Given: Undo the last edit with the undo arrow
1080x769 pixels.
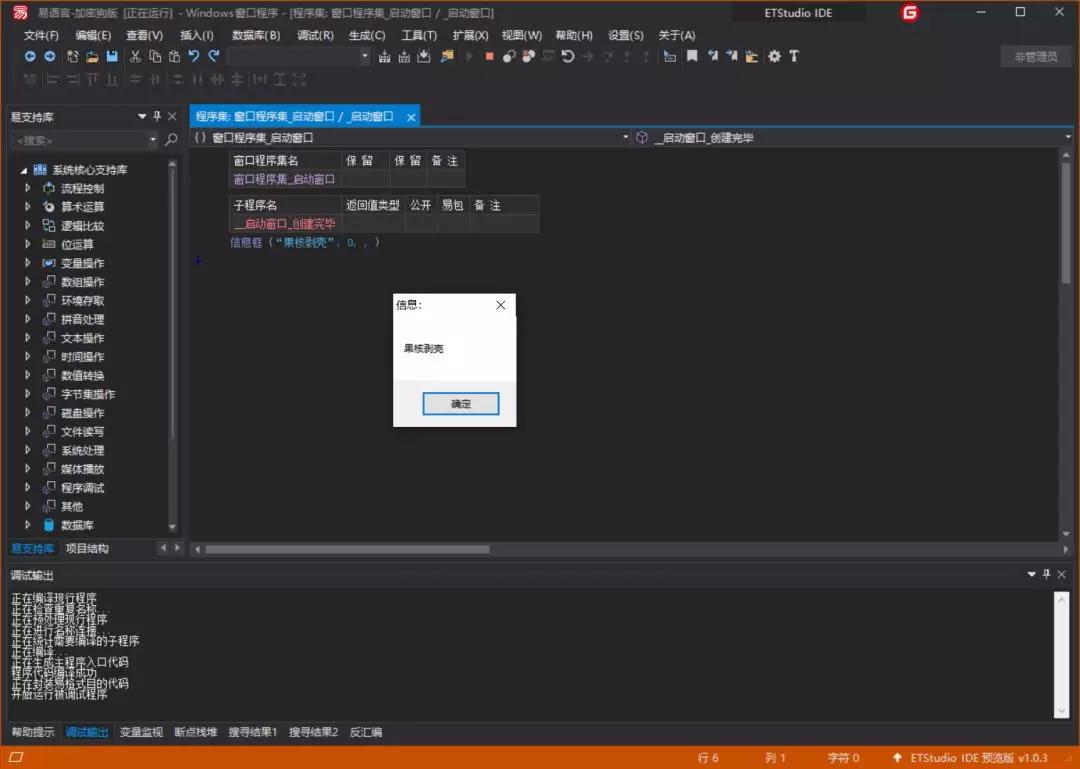Looking at the screenshot, I should coord(196,57).
